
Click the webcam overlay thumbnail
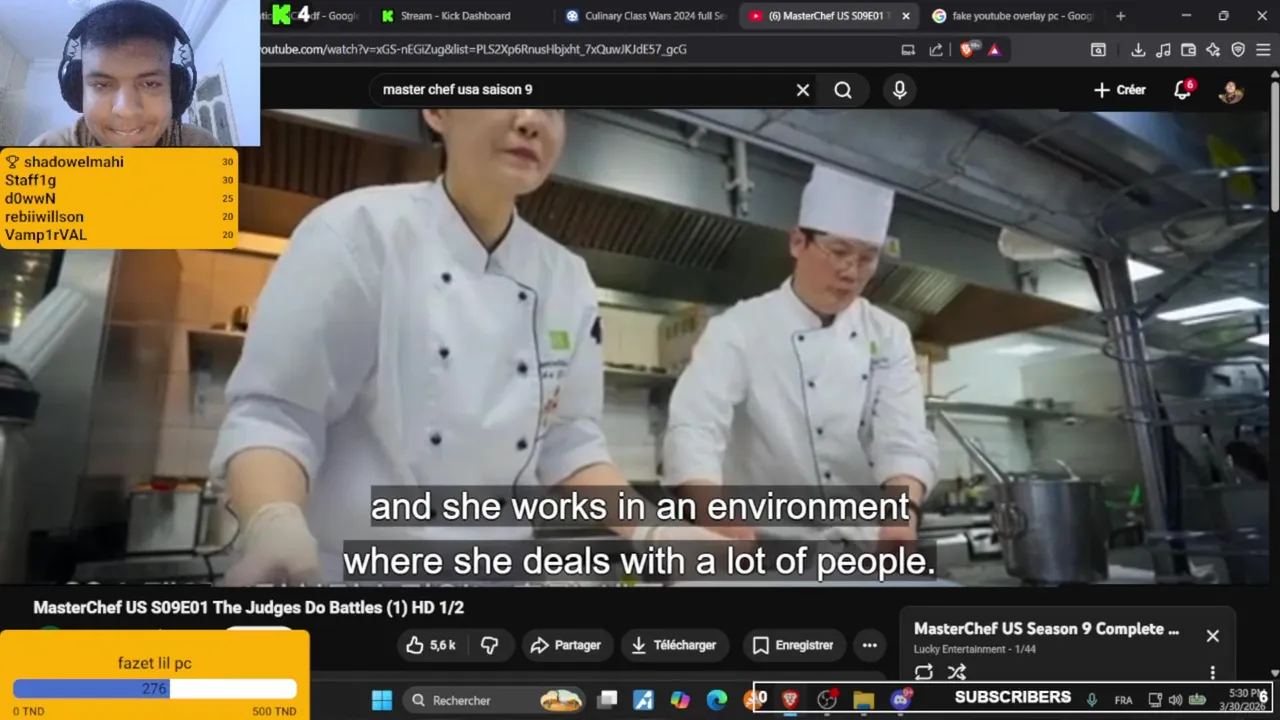tap(130, 73)
